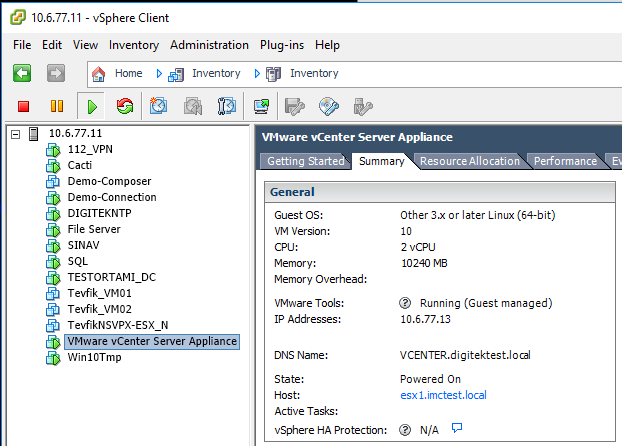The height and width of the screenshot is (446, 622).
Task: Click the connect USB device icon
Action: click(363, 106)
